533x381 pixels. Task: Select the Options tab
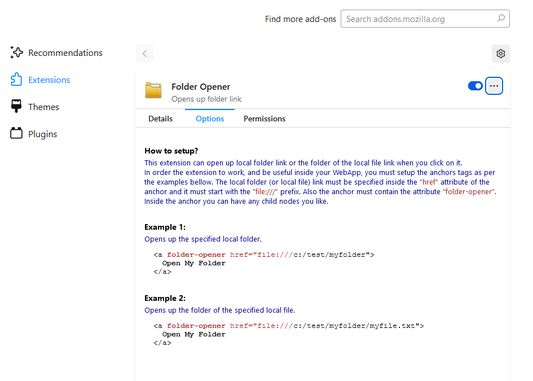(210, 119)
